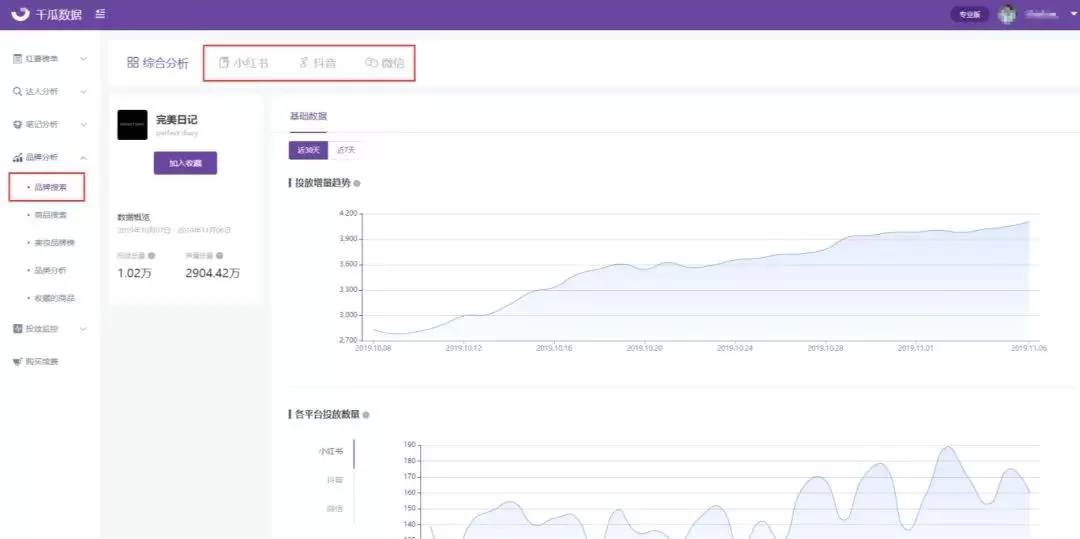1080x539 pixels.
Task: Select the 近7天 time range option
Action: (x=345, y=150)
